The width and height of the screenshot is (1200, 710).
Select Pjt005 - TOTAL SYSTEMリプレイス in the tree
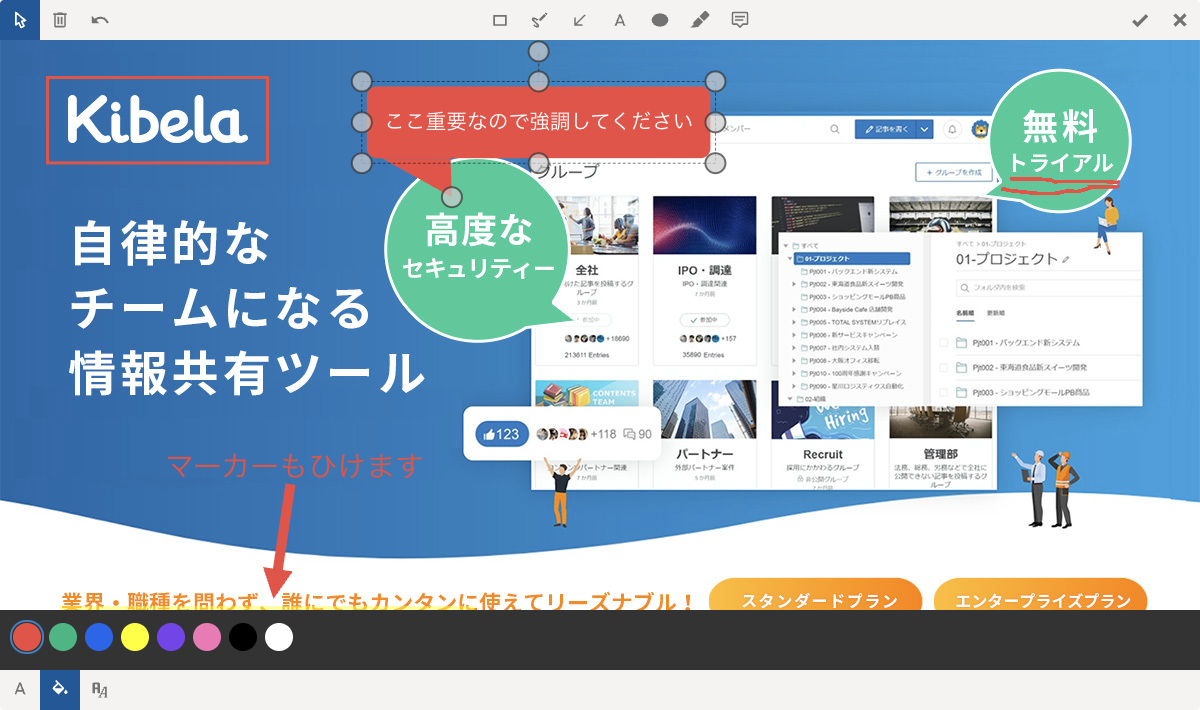click(x=853, y=323)
